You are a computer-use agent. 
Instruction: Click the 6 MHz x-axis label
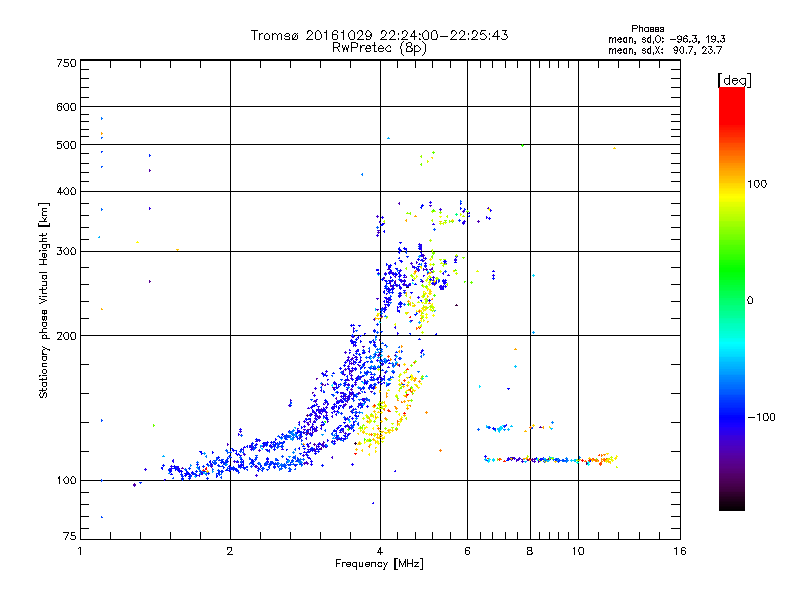467,552
